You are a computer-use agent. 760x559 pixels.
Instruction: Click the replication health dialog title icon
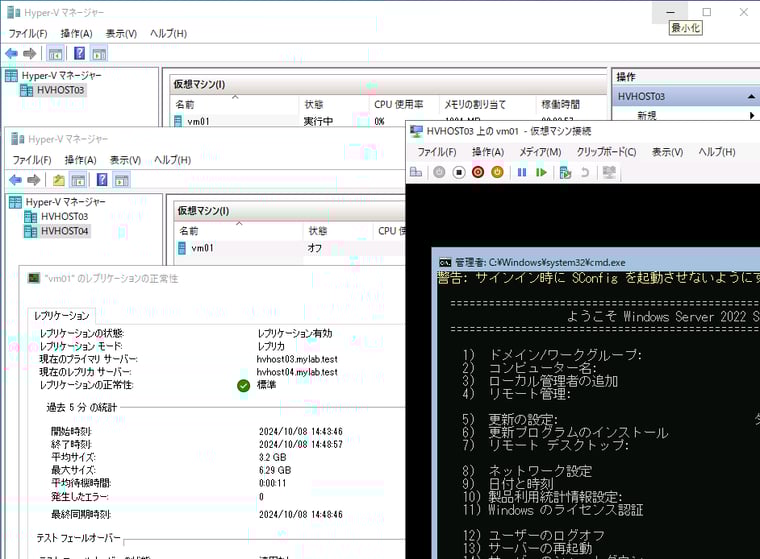[34, 278]
